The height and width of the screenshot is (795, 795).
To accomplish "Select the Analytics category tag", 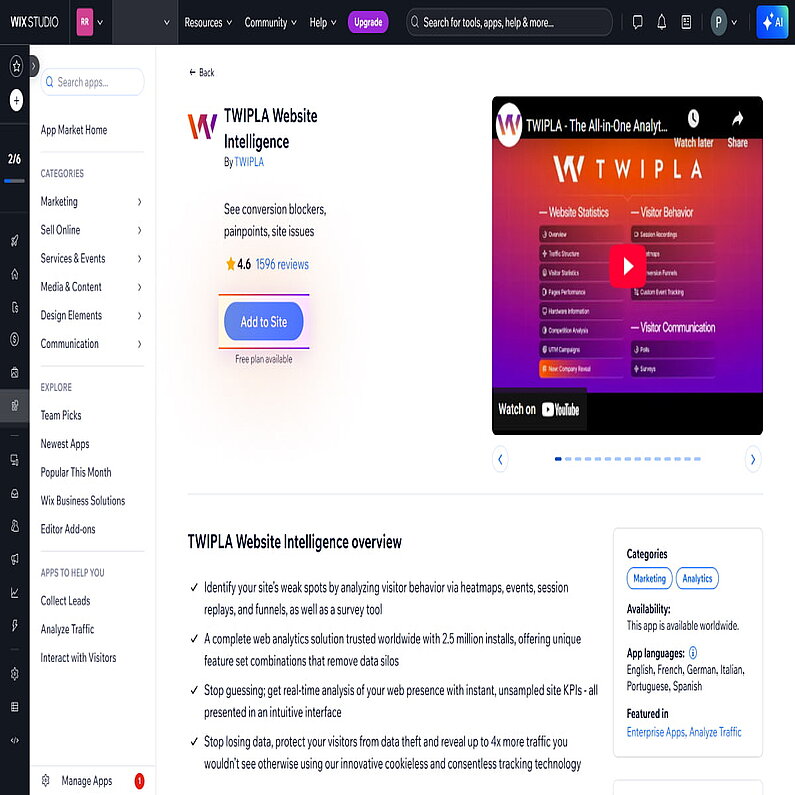I will tap(697, 578).
